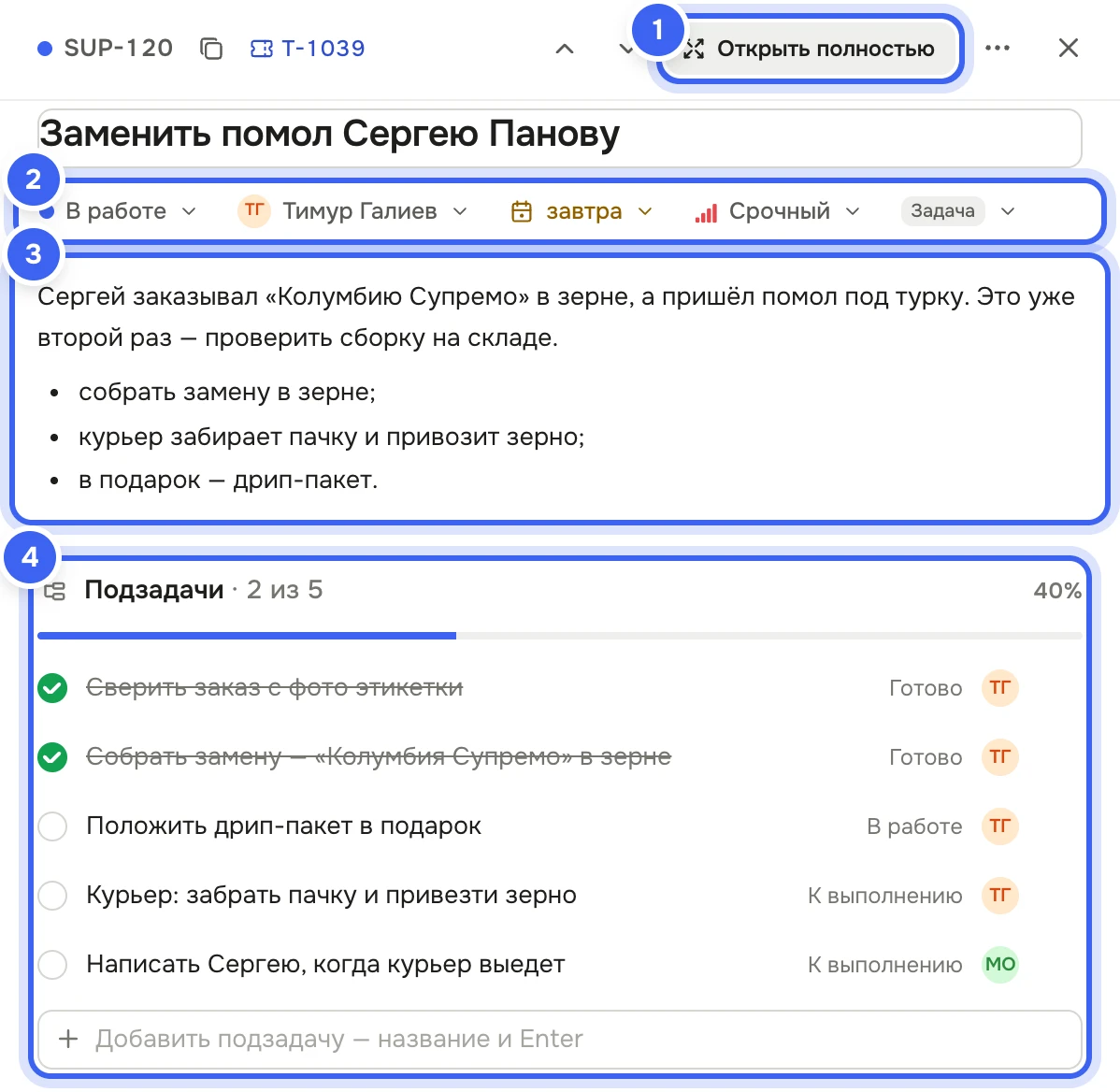Click bullet text собрать замену в зерне

227,392
